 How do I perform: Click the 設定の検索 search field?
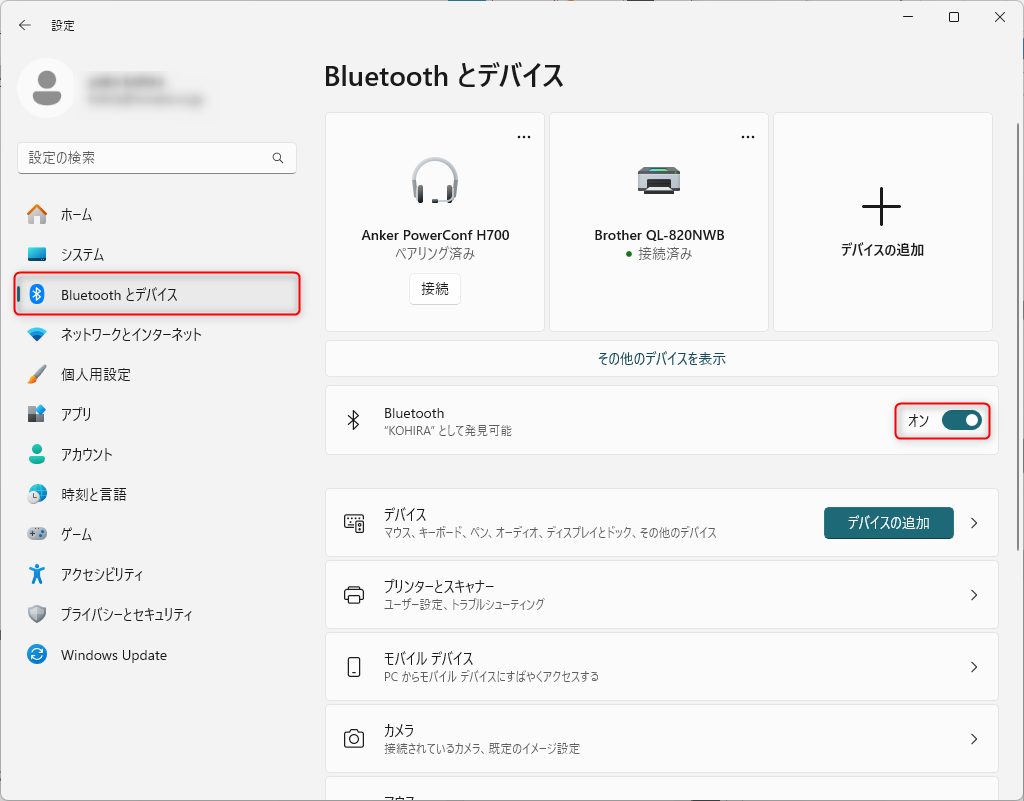[x=145, y=158]
